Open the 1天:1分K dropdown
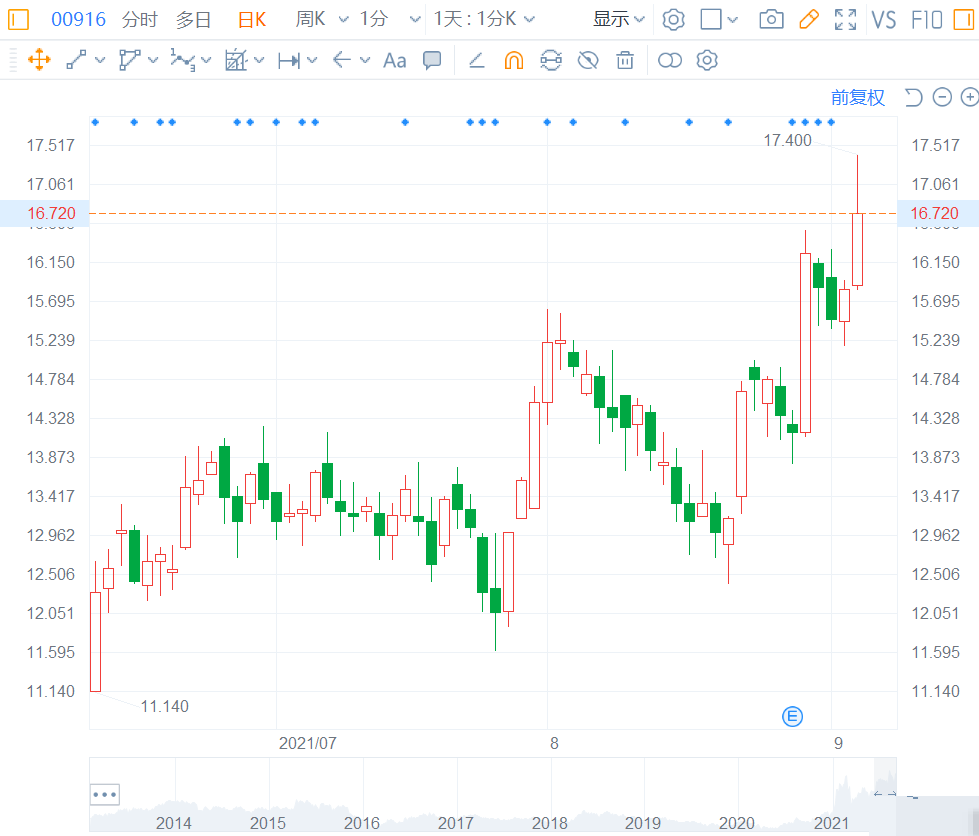This screenshot has width=979, height=836. (485, 19)
